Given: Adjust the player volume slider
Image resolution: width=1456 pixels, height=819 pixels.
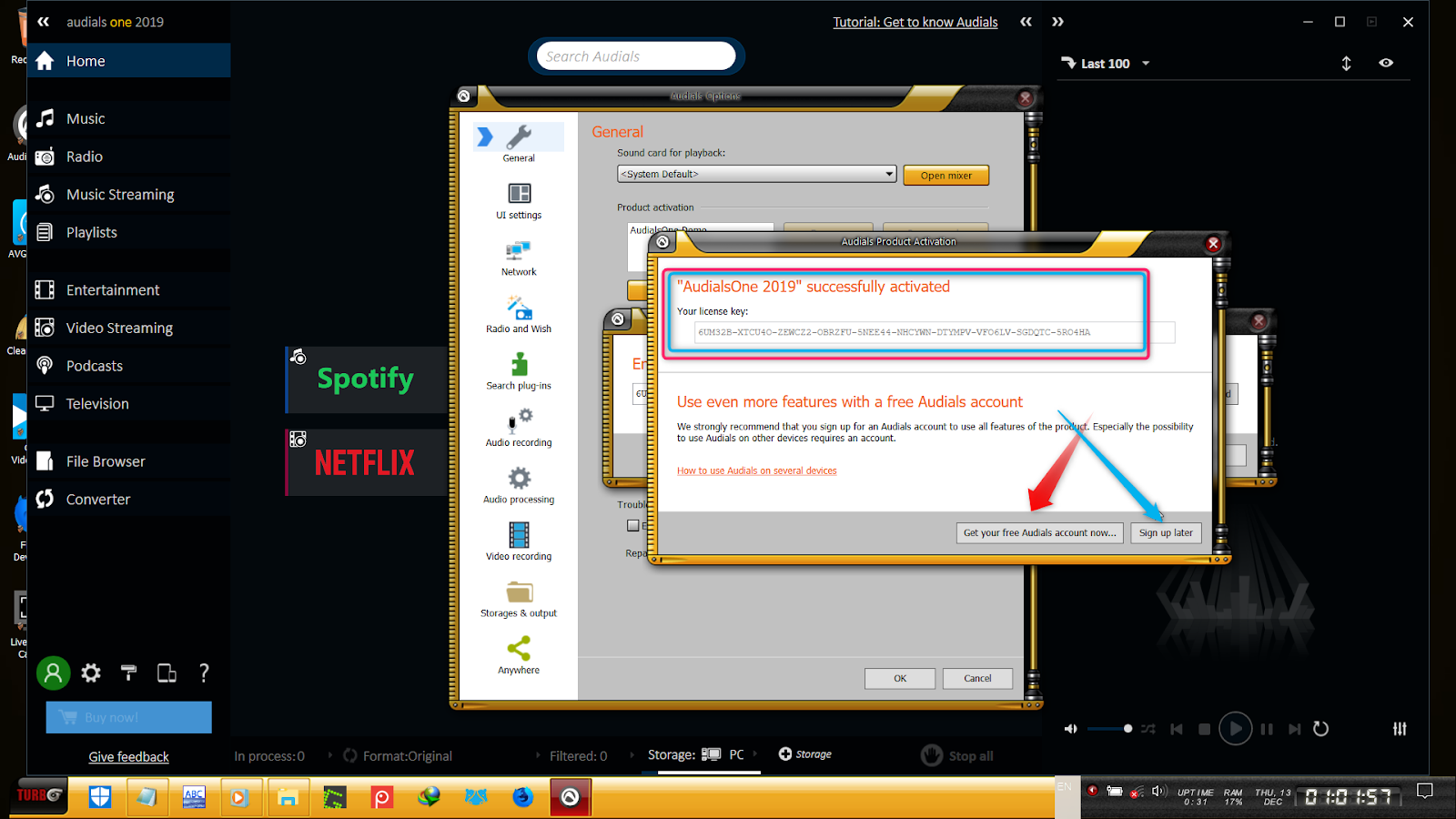Looking at the screenshot, I should point(1109,729).
